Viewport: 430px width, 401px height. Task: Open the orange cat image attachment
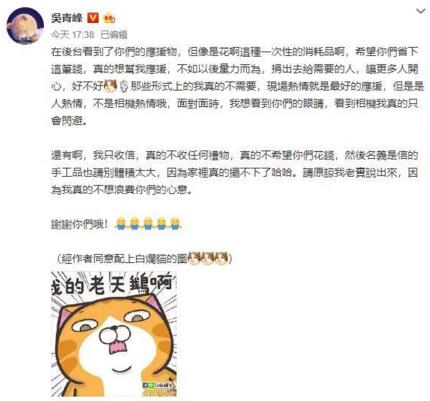[114, 334]
